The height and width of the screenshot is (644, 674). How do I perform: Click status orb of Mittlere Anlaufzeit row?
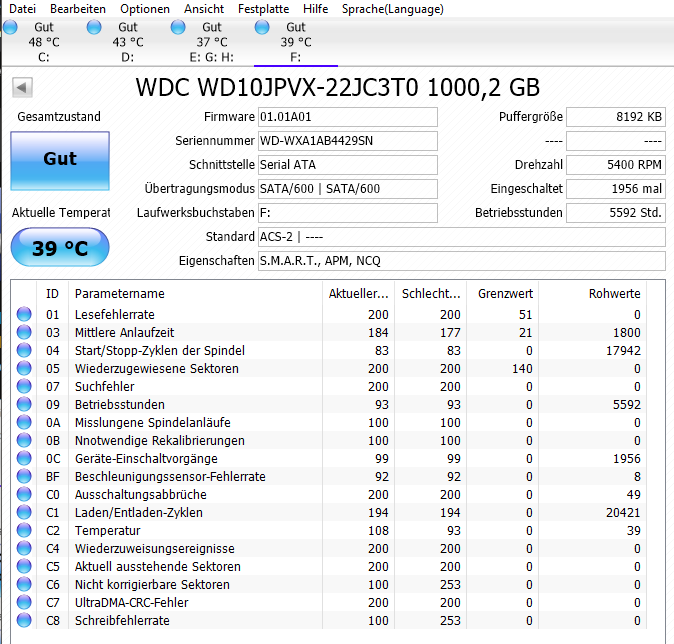[x=24, y=332]
